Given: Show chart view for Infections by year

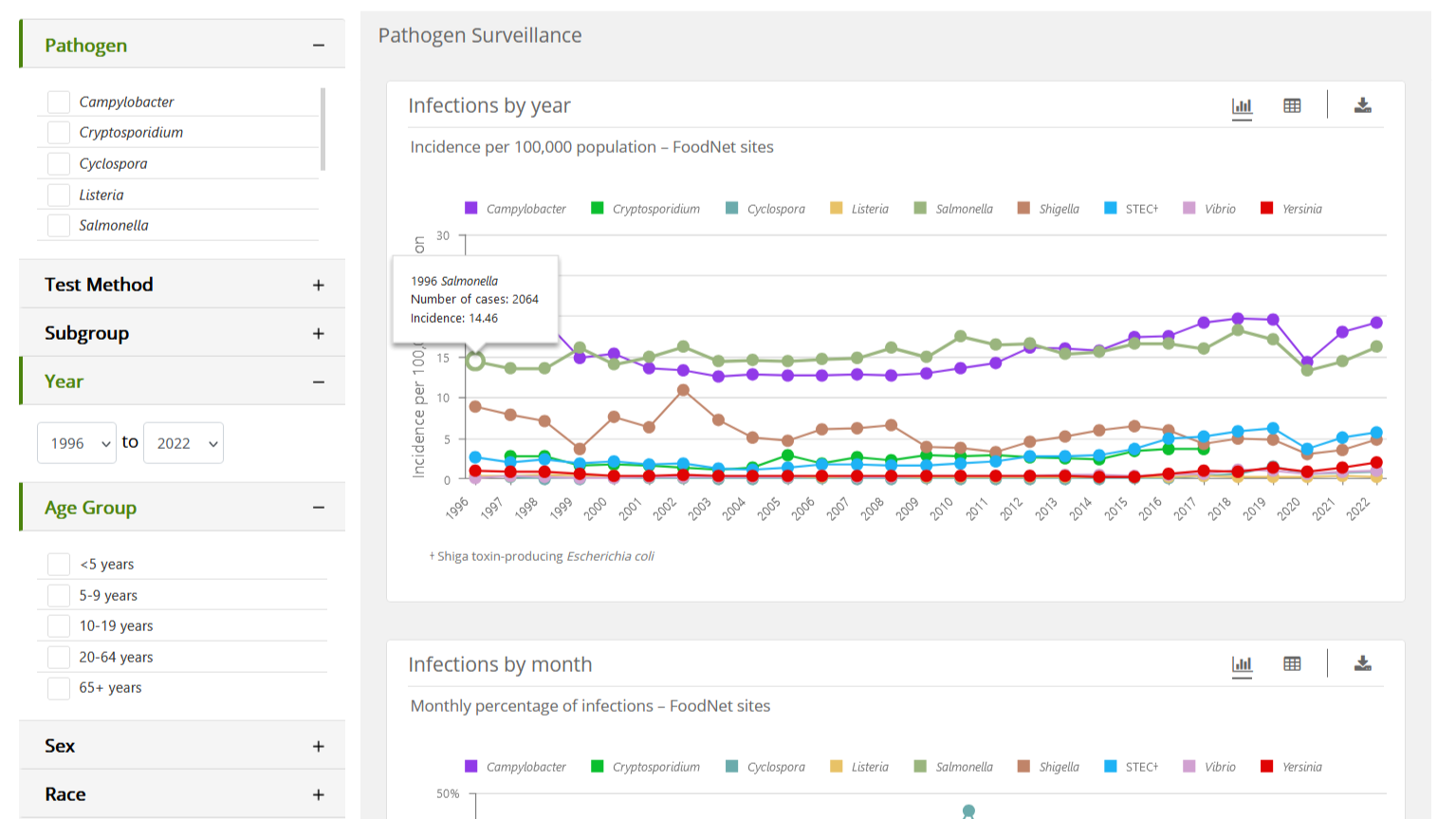Looking at the screenshot, I should [1242, 106].
